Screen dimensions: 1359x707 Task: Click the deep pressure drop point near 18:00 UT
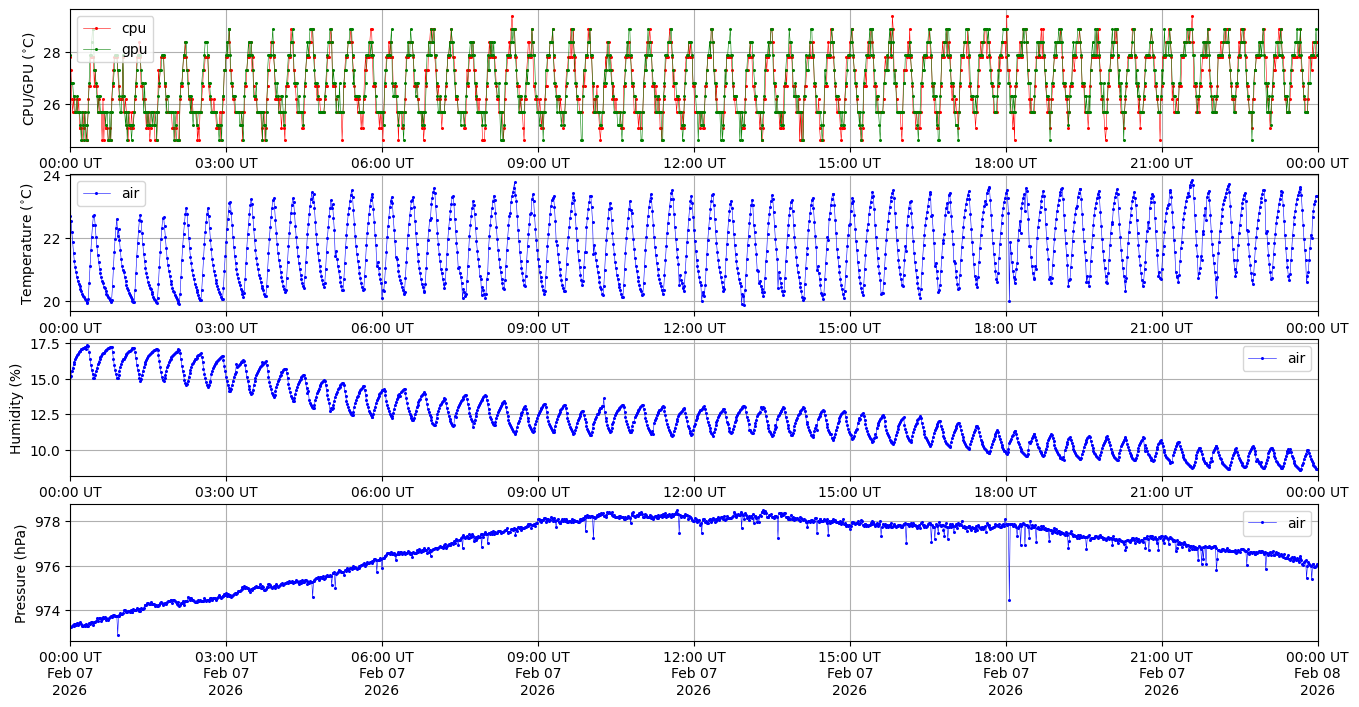[x=1009, y=600]
